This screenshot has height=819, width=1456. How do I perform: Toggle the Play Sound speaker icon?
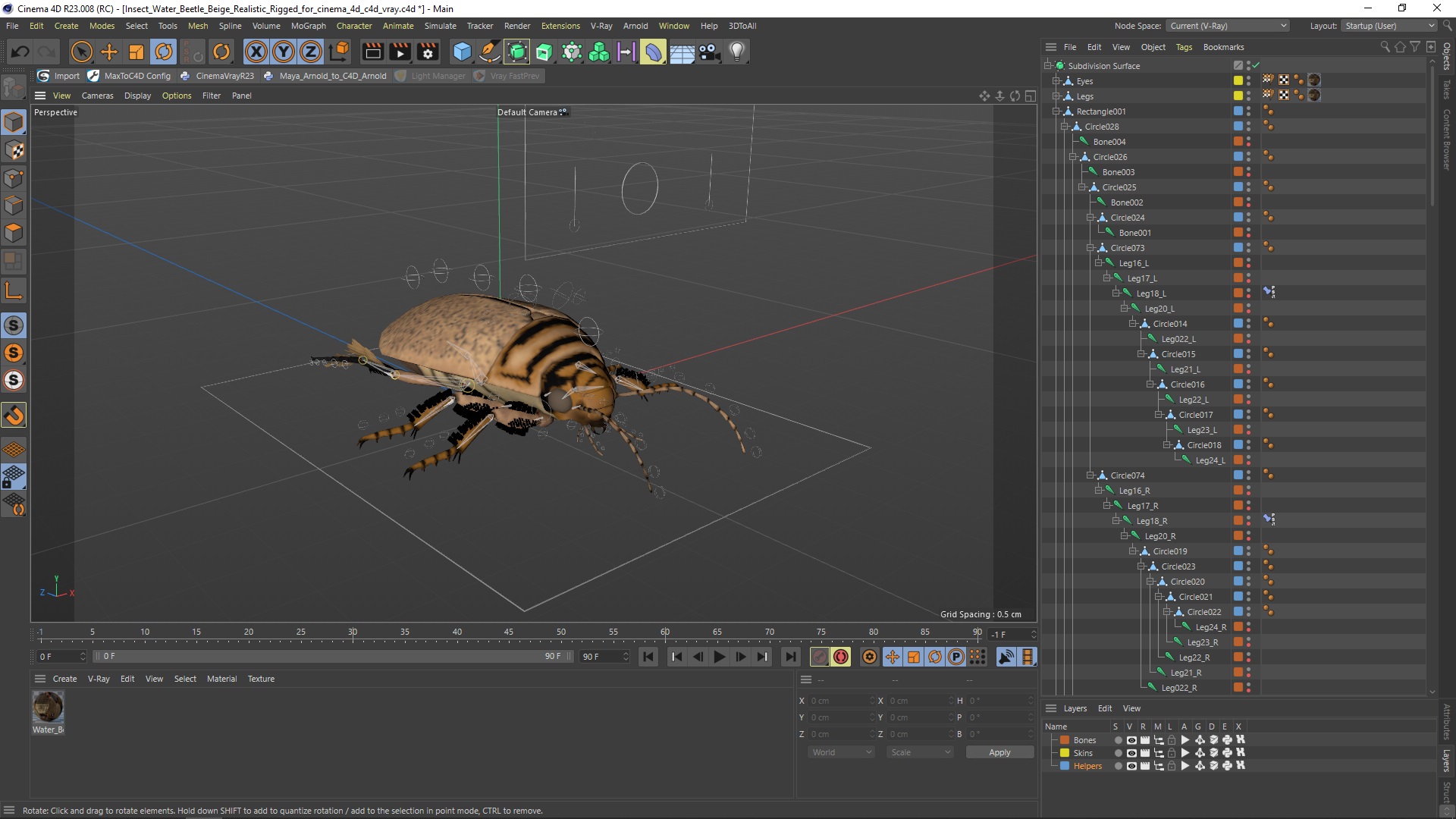coord(1006,657)
